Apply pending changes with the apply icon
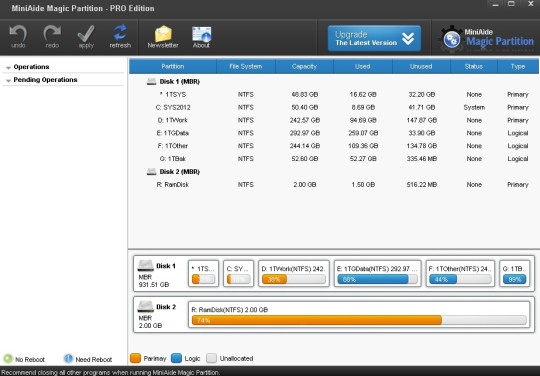The image size is (540, 376). click(86, 36)
